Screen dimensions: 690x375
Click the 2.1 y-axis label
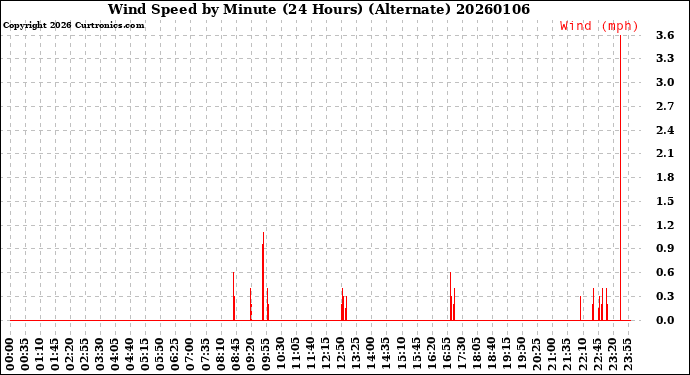point(665,154)
